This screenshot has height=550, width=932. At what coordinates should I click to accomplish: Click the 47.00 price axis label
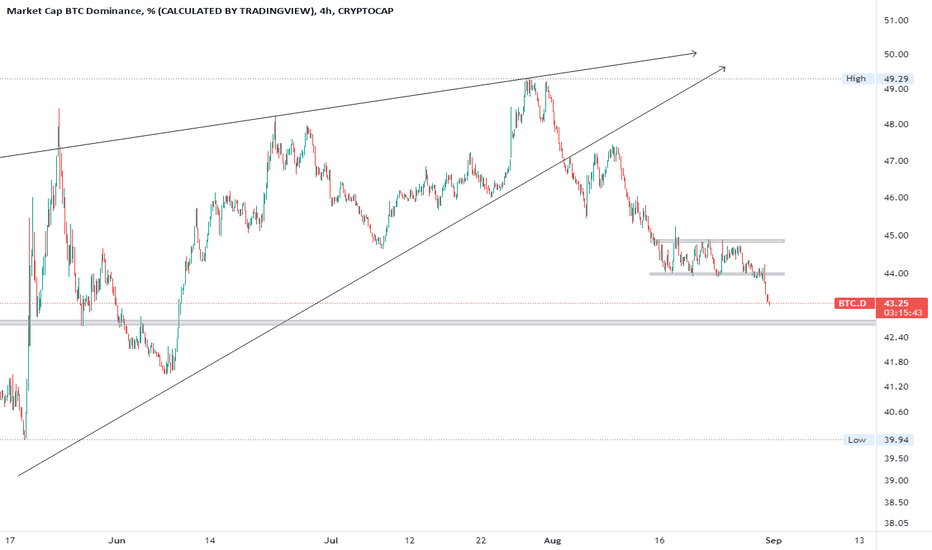pos(896,161)
